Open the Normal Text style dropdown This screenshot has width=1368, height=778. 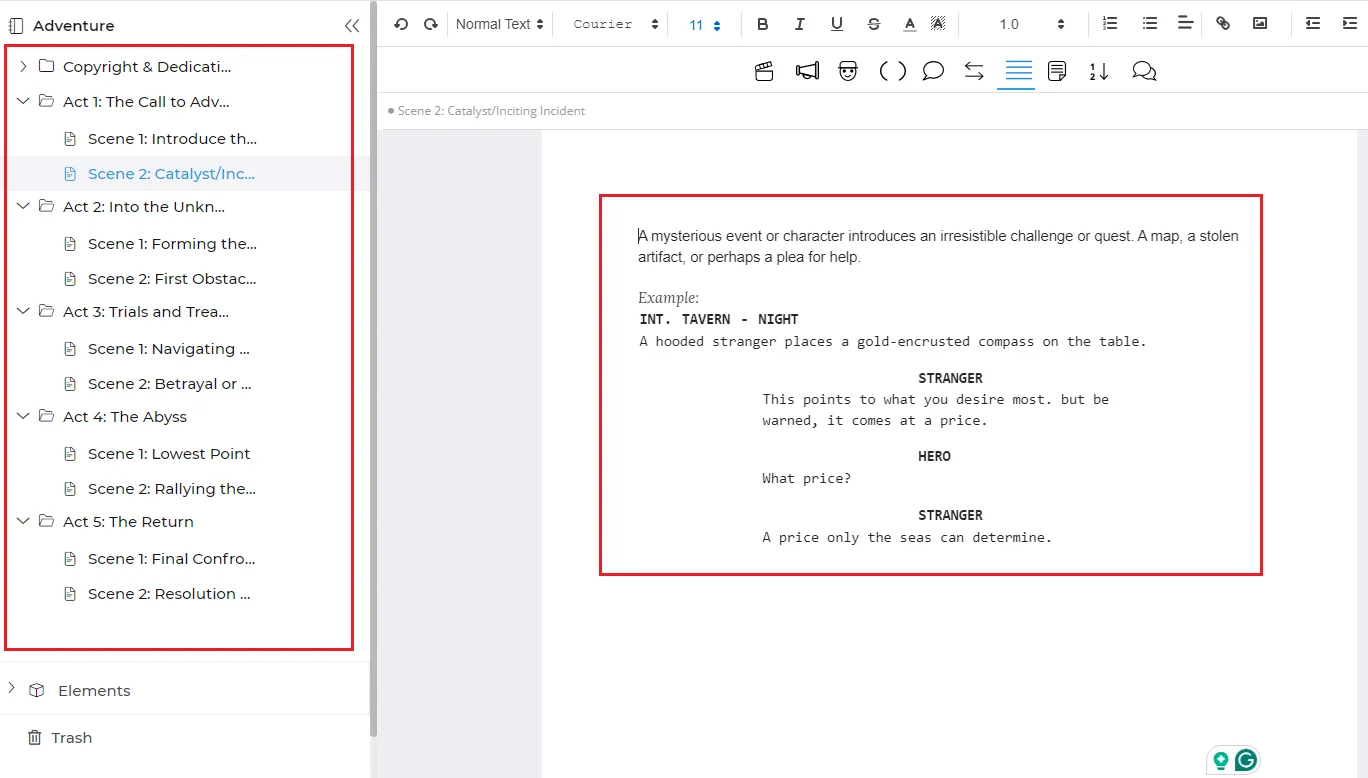[x=500, y=24]
